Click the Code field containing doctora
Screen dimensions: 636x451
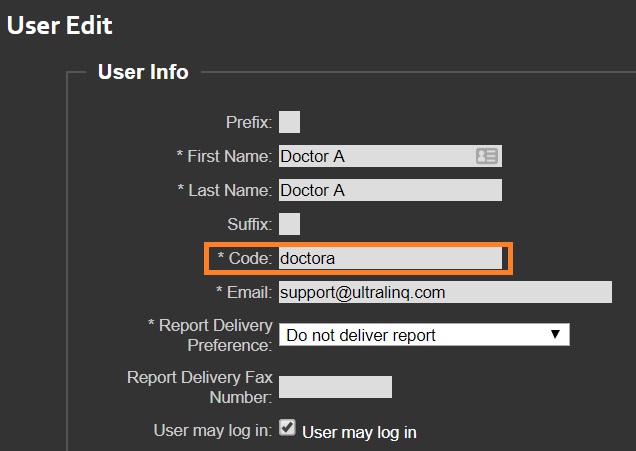pyautogui.click(x=390, y=258)
